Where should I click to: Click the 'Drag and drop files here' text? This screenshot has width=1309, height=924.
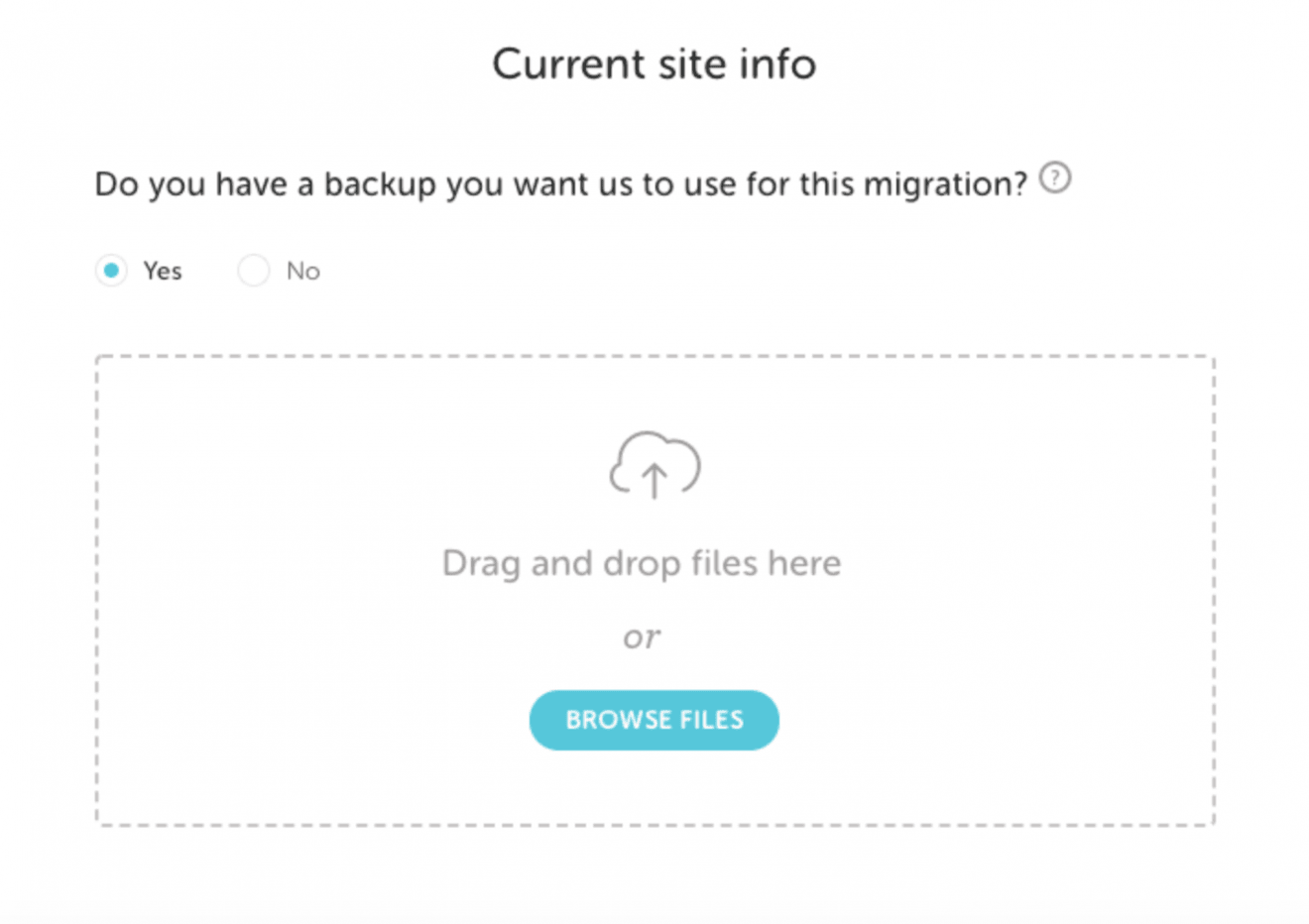pos(641,562)
